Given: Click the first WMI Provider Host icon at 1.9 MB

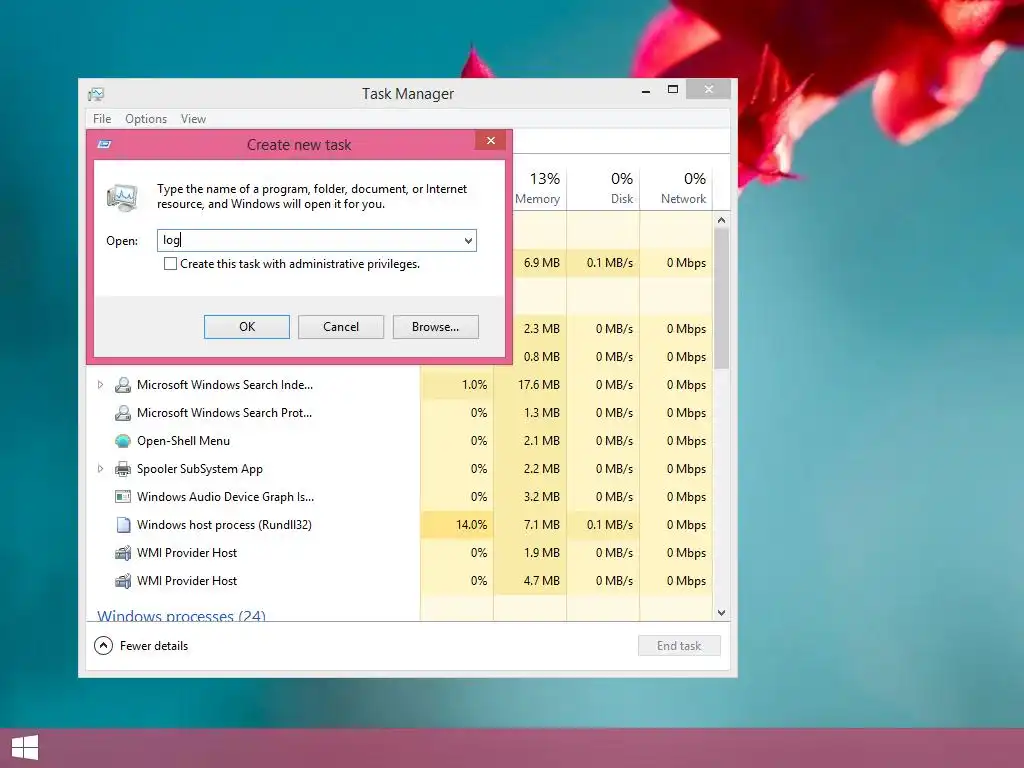Looking at the screenshot, I should [x=123, y=553].
